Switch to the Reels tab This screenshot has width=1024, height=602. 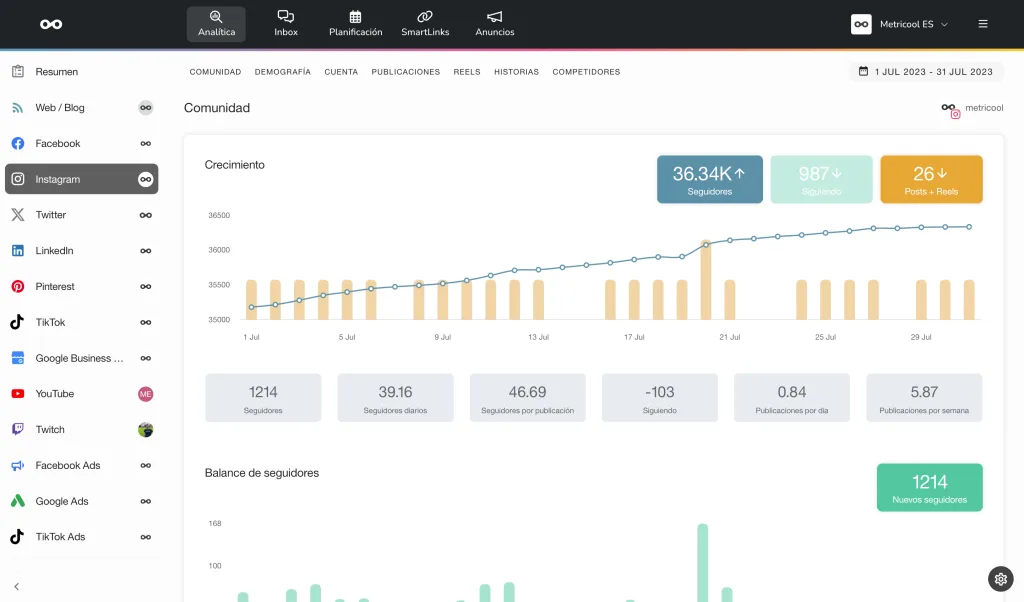pyautogui.click(x=467, y=72)
